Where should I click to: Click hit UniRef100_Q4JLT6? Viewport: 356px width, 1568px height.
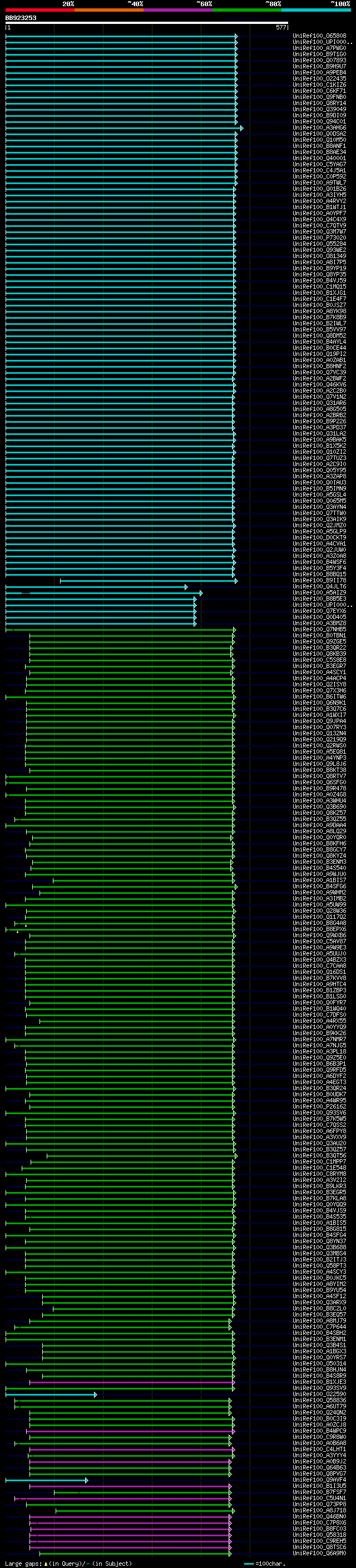(x=319, y=587)
